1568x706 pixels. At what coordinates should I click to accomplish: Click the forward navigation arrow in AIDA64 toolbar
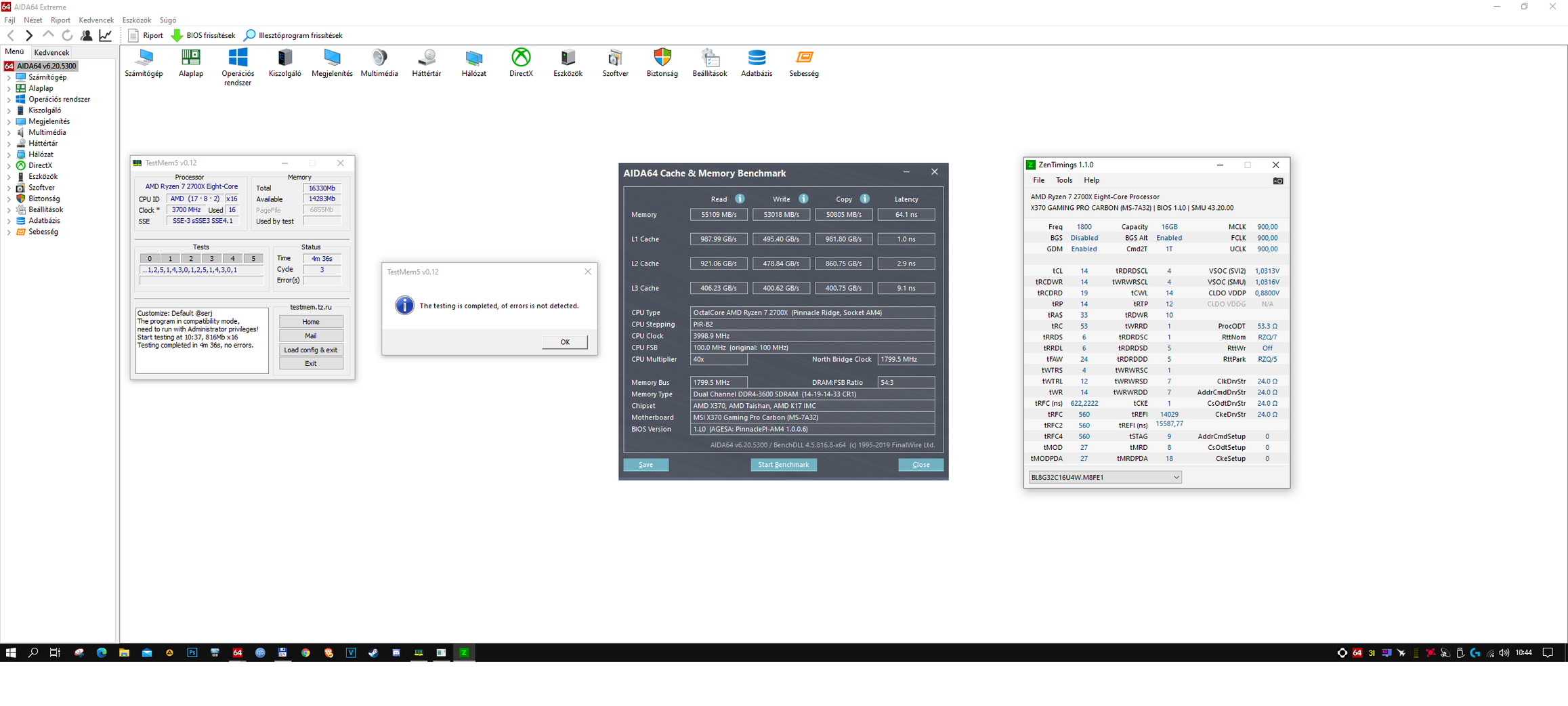click(x=29, y=35)
